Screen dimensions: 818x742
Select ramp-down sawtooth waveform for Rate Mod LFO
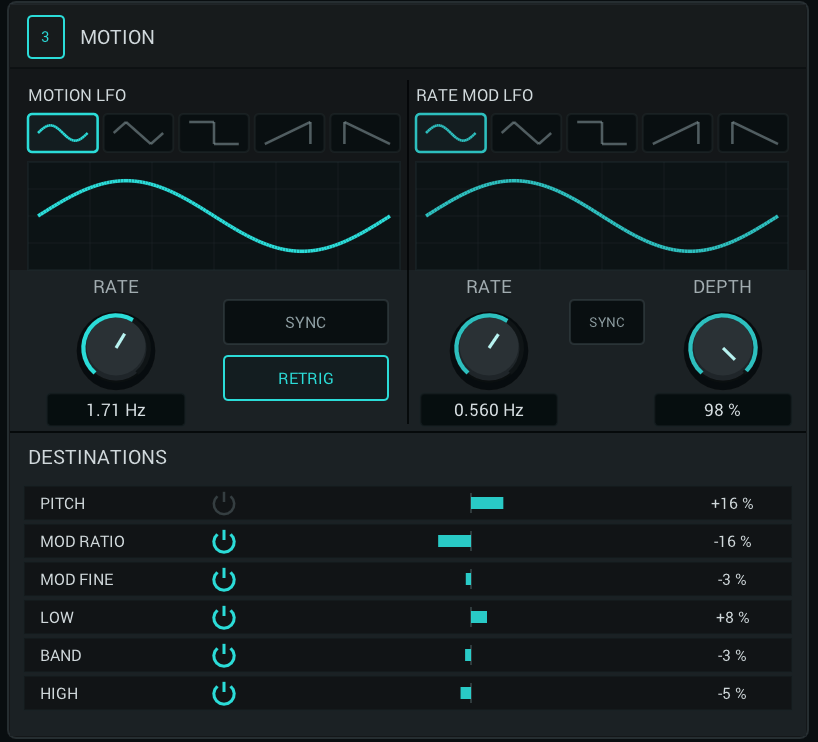pos(753,133)
